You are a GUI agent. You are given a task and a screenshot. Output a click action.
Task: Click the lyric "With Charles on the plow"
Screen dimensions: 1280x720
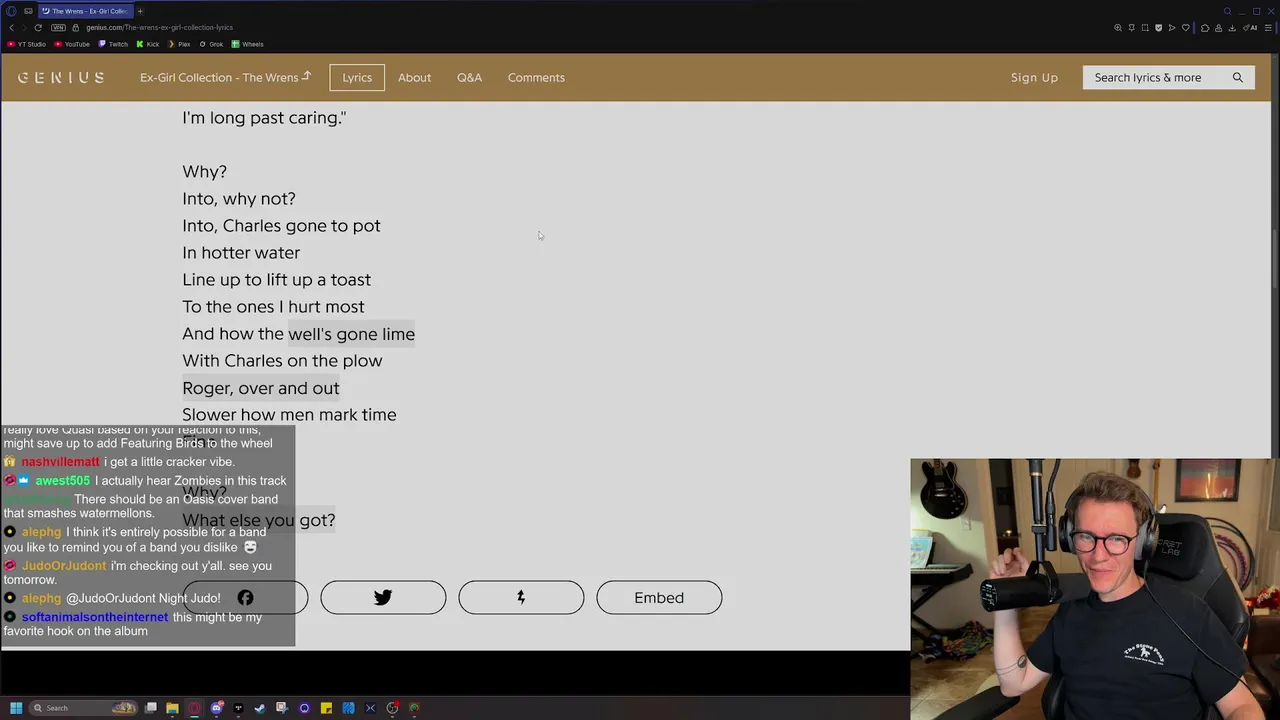click(282, 361)
